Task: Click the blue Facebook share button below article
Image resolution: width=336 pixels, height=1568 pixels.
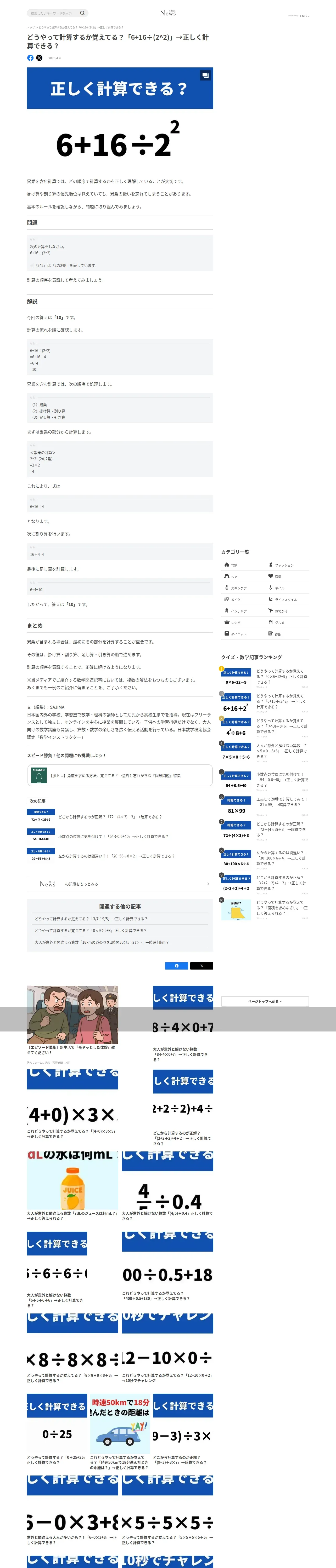Action: [177, 965]
